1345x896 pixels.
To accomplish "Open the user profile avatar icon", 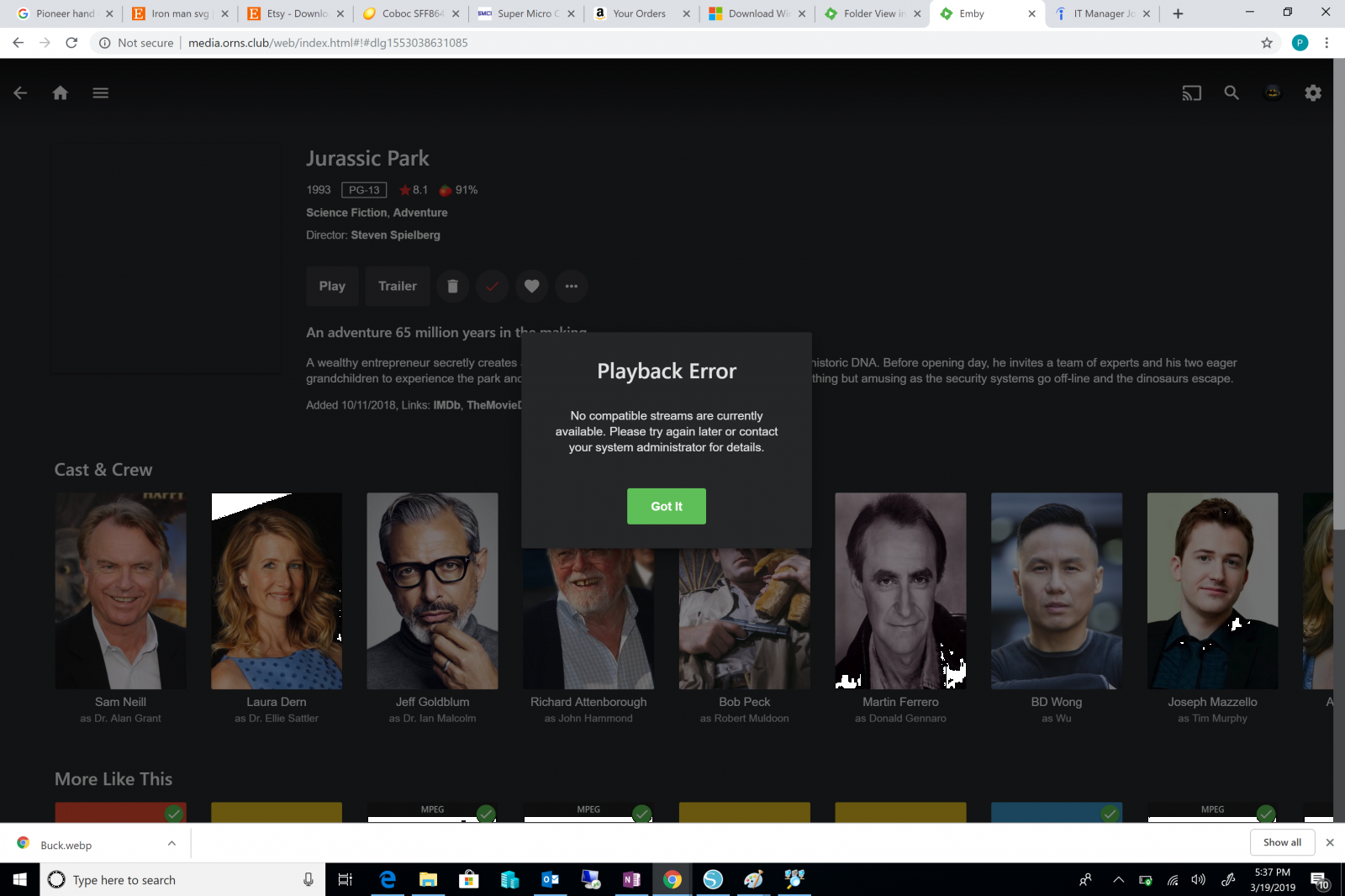I will [1273, 93].
